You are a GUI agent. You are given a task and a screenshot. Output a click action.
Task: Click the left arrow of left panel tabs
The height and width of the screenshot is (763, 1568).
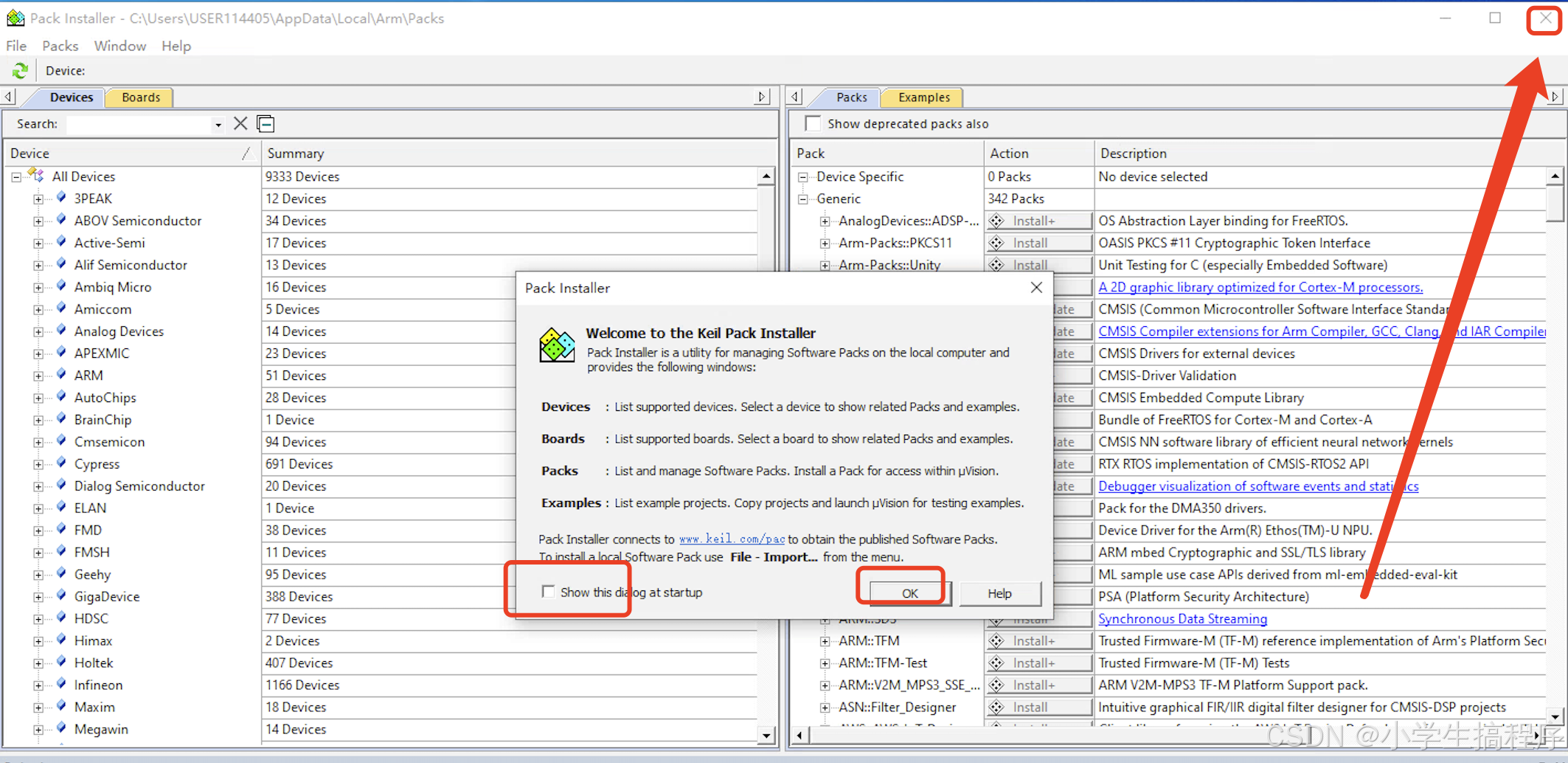click(x=9, y=97)
